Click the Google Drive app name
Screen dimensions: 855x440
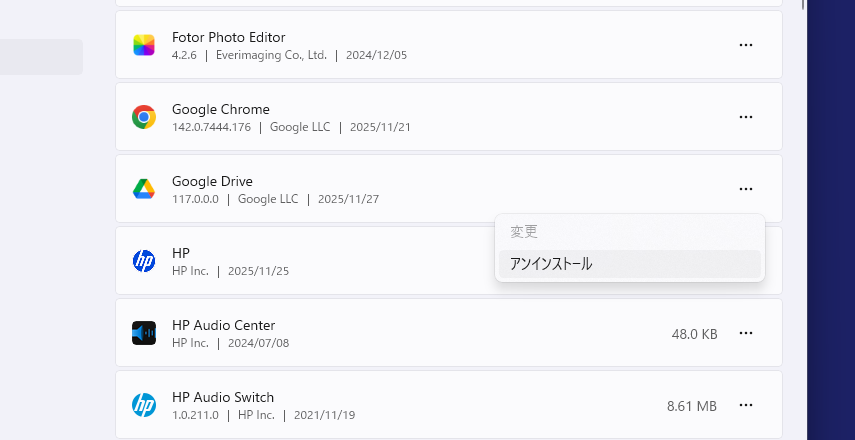coord(212,181)
